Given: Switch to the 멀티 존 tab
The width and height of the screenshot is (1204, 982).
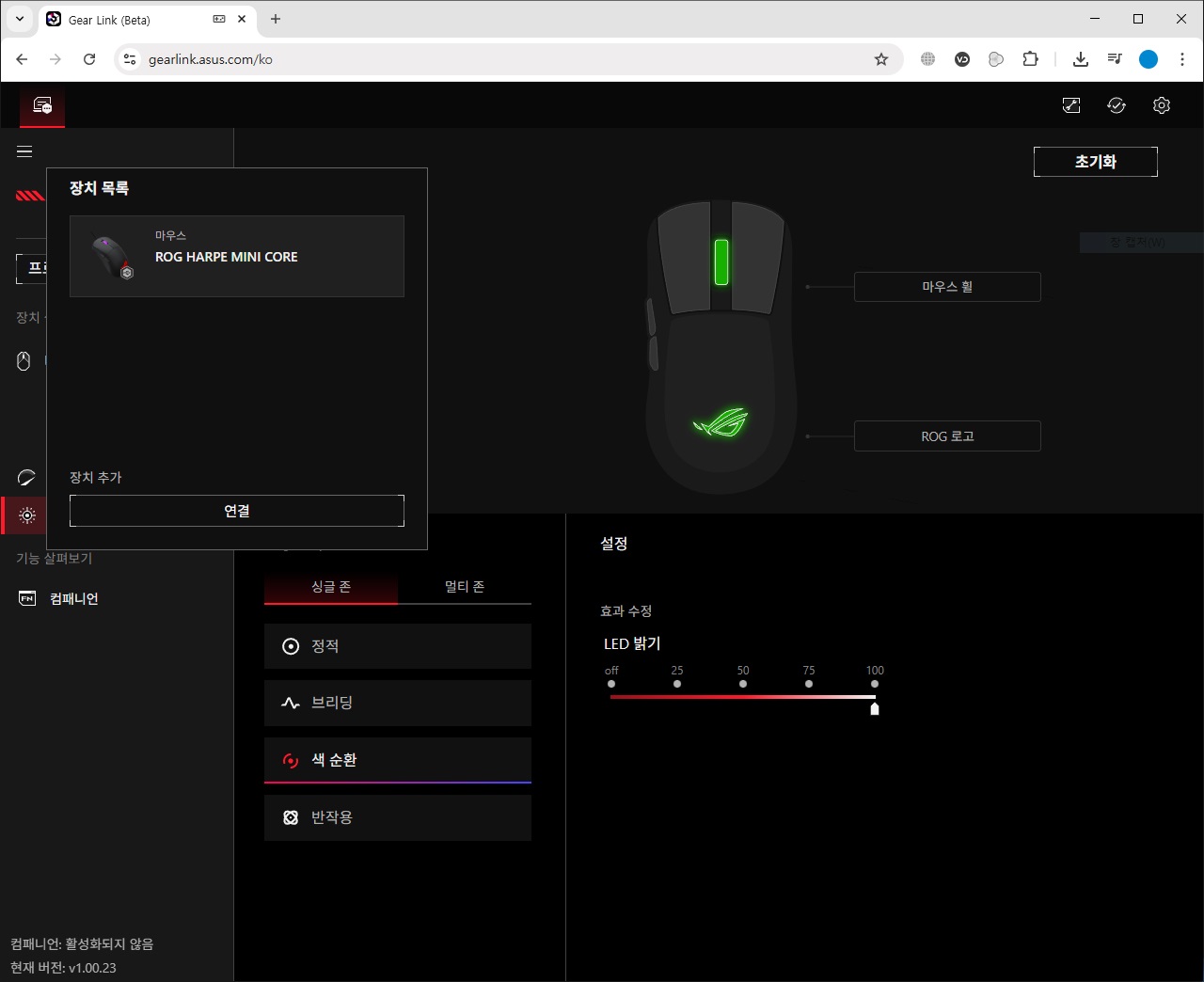Looking at the screenshot, I should 465,587.
